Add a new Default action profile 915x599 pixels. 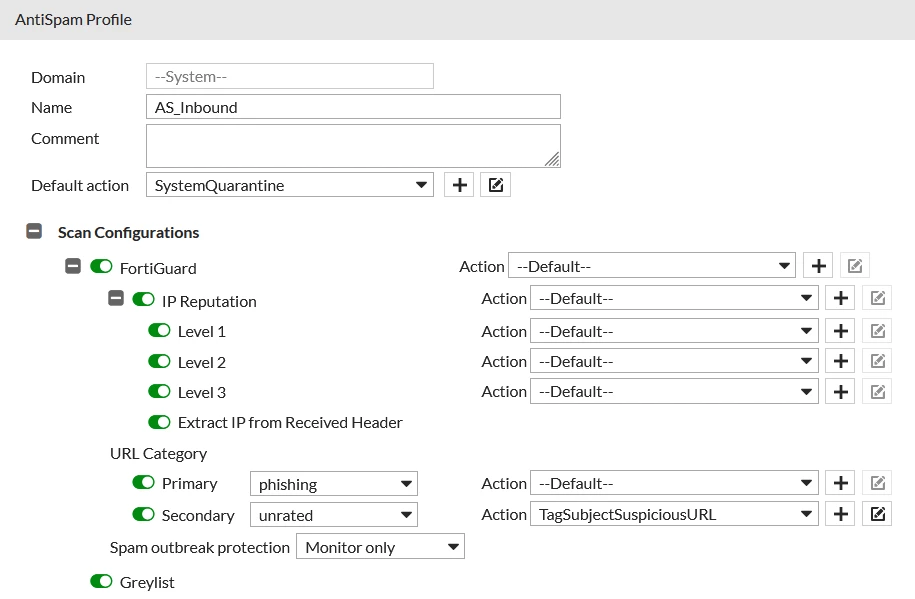click(x=459, y=185)
